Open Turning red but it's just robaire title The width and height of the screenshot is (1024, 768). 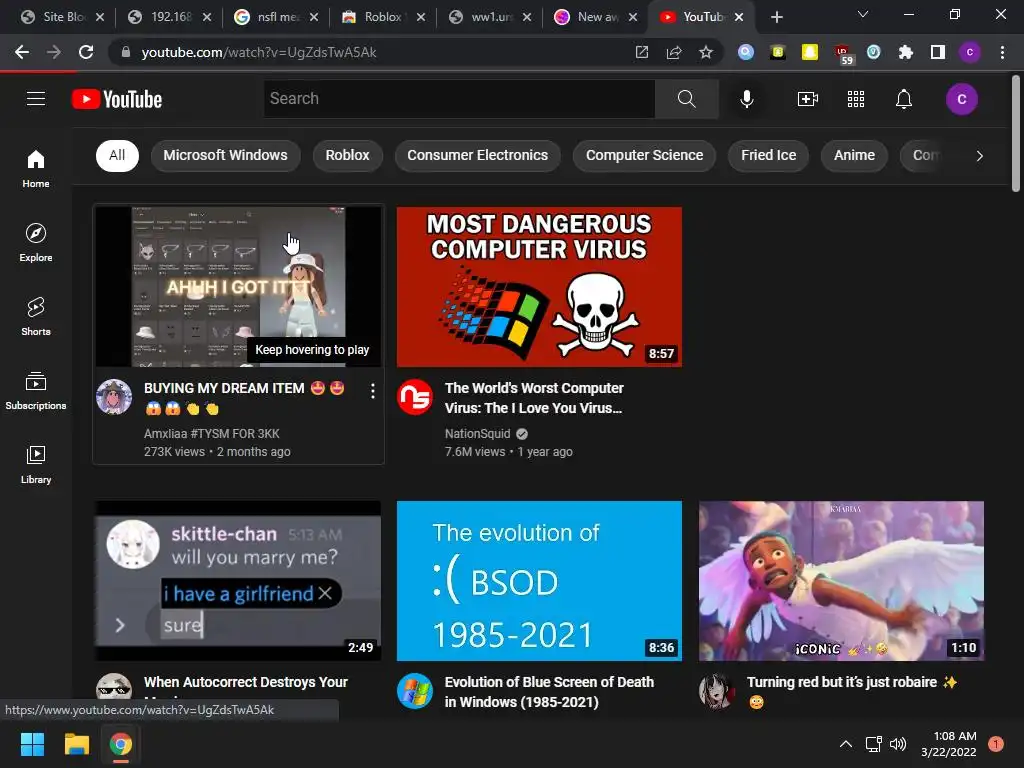click(852, 692)
